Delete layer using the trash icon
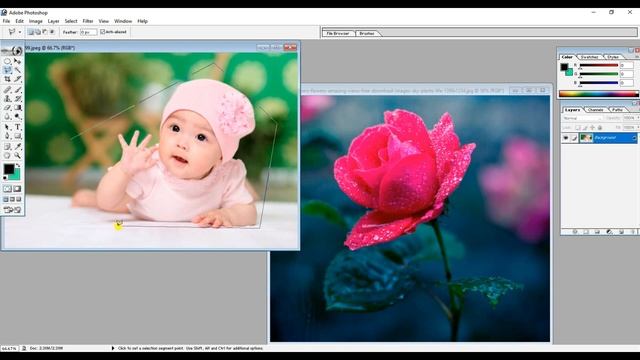This screenshot has height=360, width=640. pos(633,232)
